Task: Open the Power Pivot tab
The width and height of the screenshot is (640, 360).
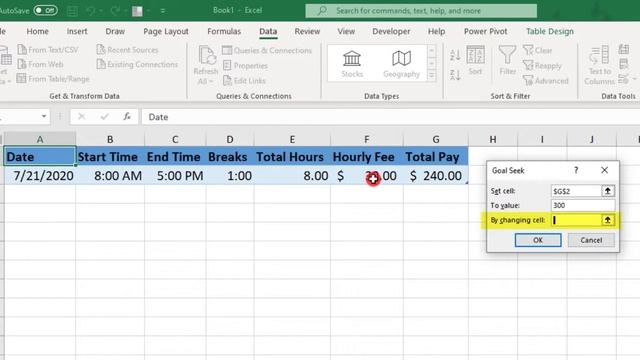Action: pyautogui.click(x=485, y=31)
